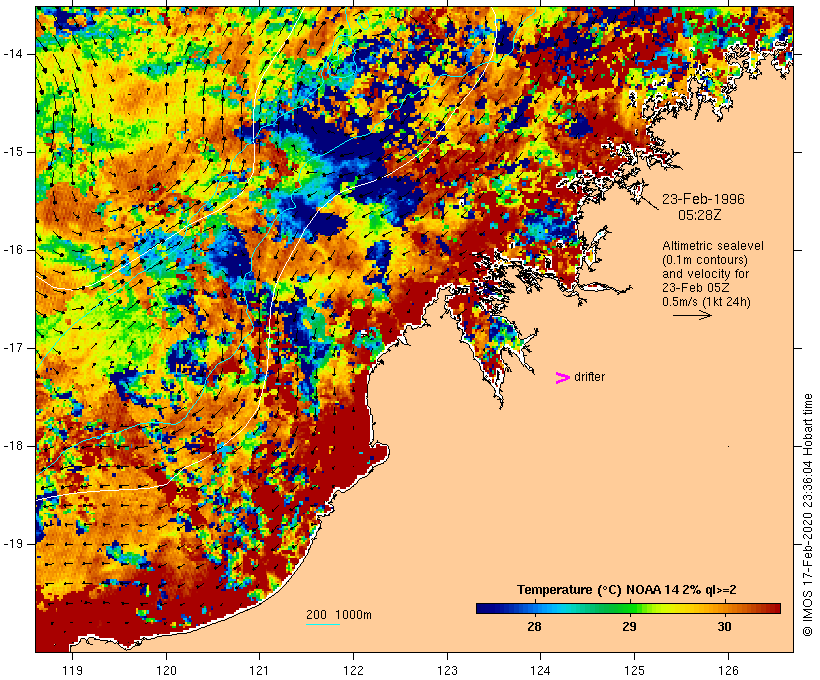Click longitude label 123
Screen dimensions: 820x680
[447, 670]
